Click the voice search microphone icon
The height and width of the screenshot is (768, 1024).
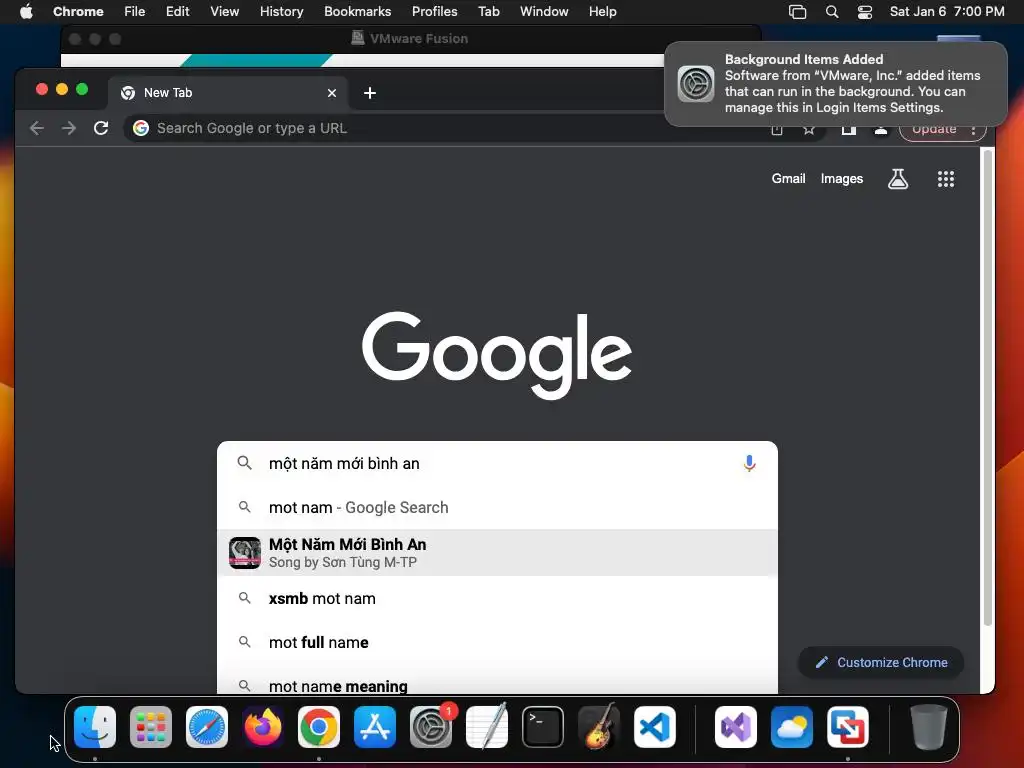(x=749, y=463)
